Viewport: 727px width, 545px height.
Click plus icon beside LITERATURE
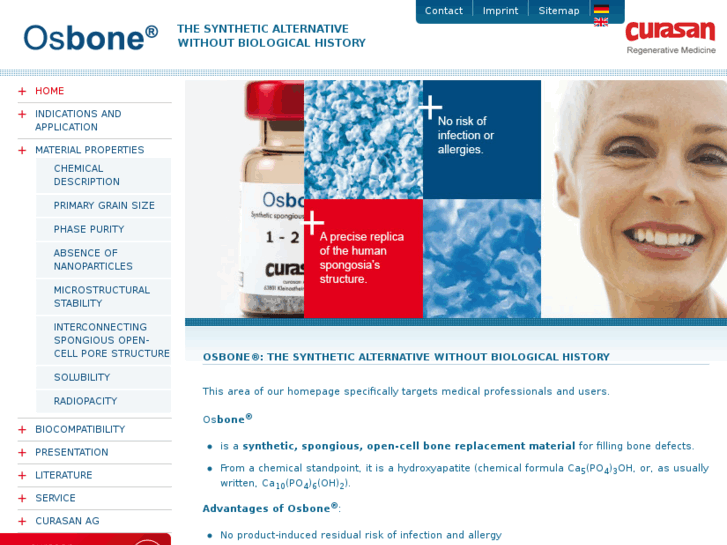pos(22,475)
